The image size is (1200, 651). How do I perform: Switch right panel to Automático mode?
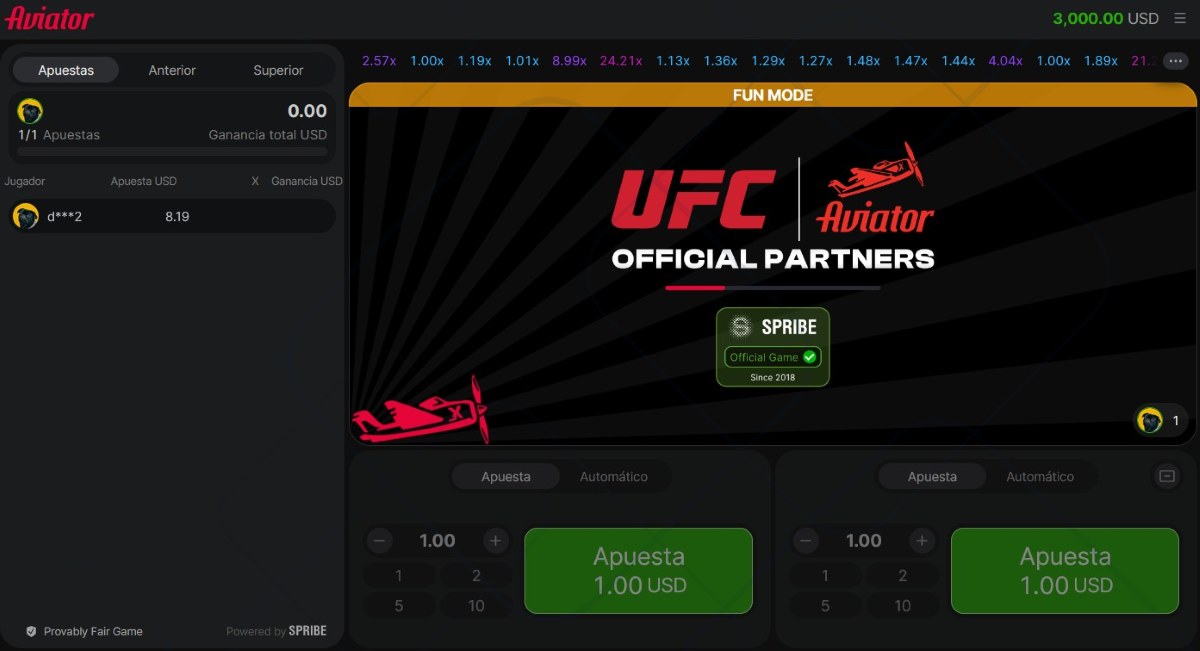pos(1040,477)
